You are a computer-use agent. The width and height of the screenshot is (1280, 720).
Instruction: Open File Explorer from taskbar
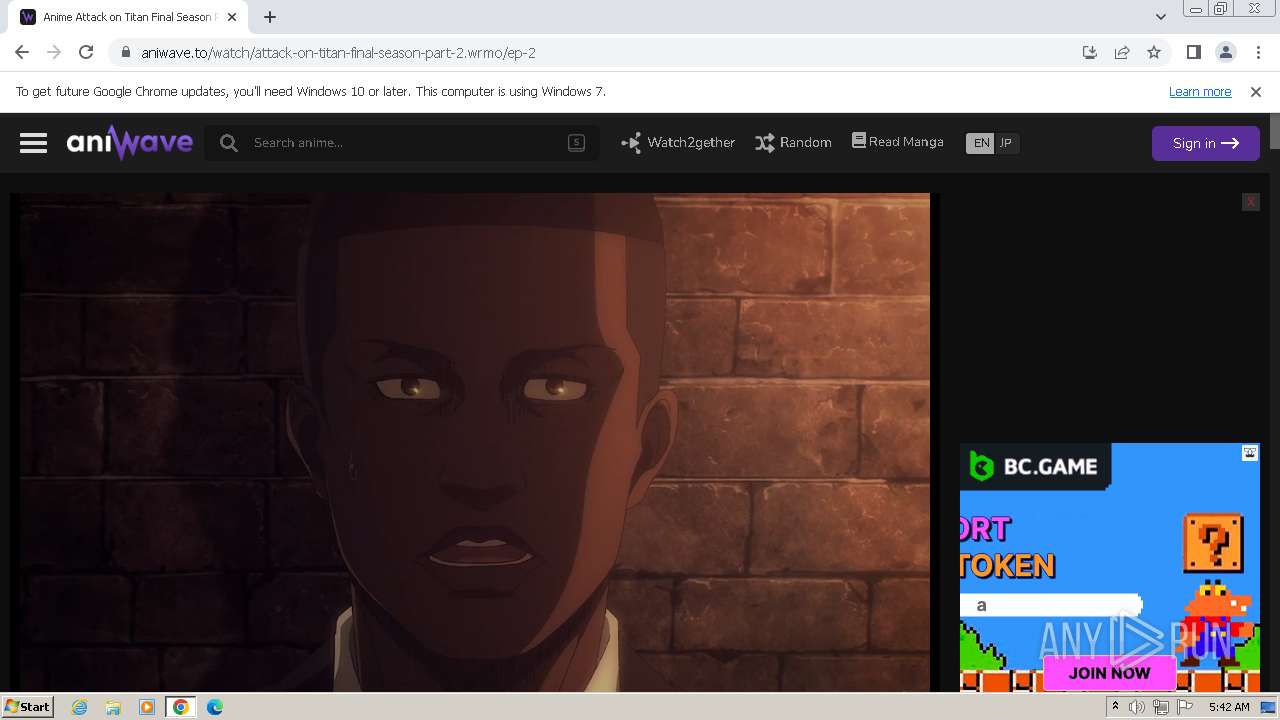coord(113,707)
